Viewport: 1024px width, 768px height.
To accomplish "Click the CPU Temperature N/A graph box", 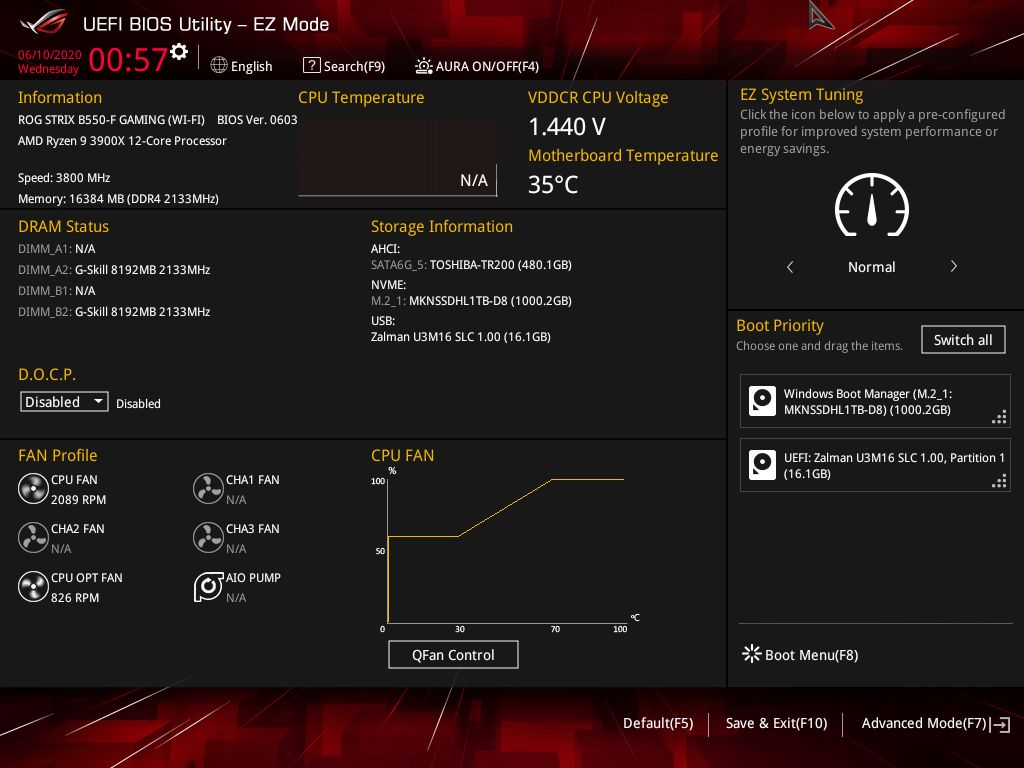I will tap(397, 157).
